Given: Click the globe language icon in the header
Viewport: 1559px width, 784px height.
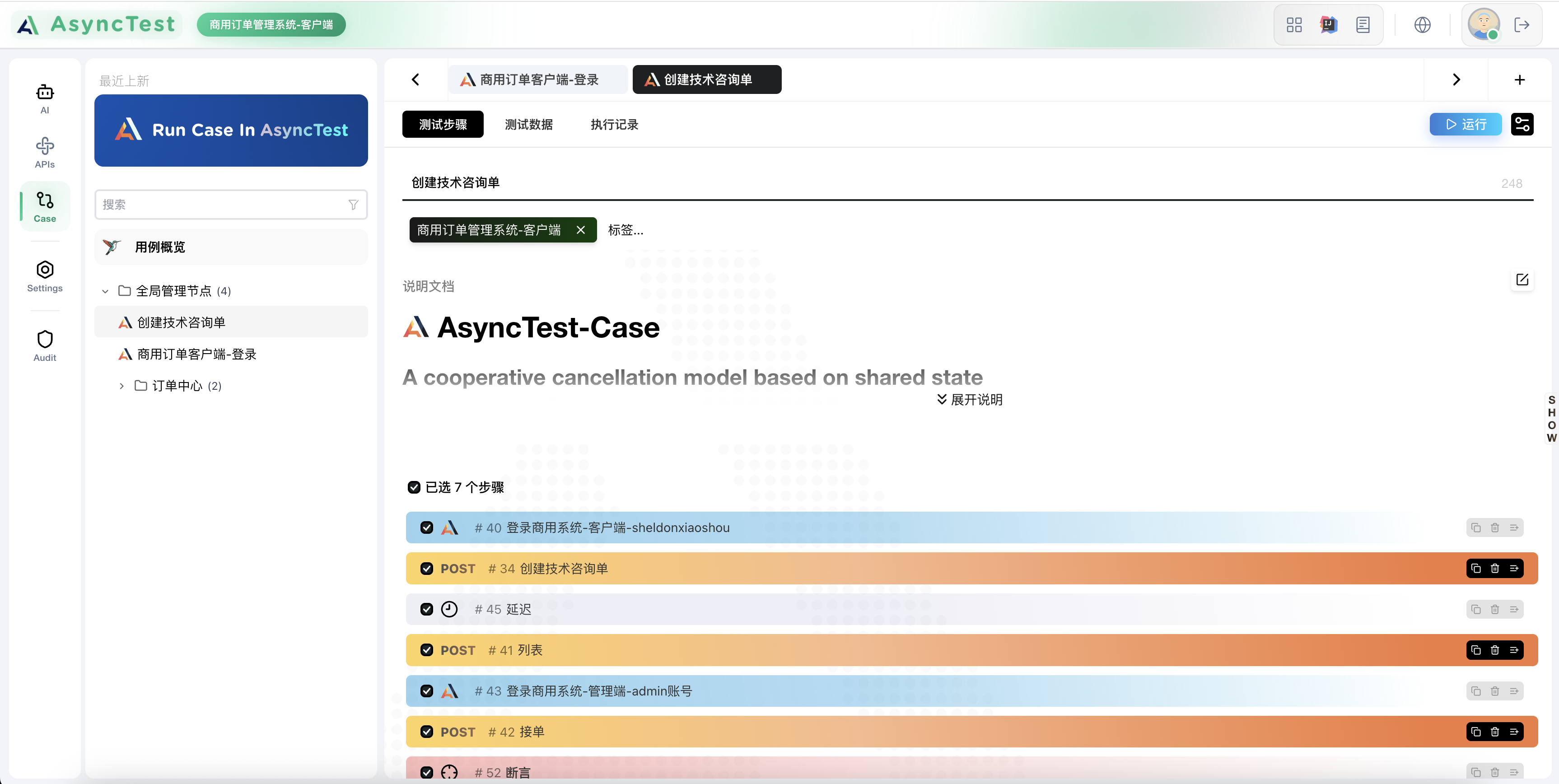Looking at the screenshot, I should pyautogui.click(x=1423, y=25).
